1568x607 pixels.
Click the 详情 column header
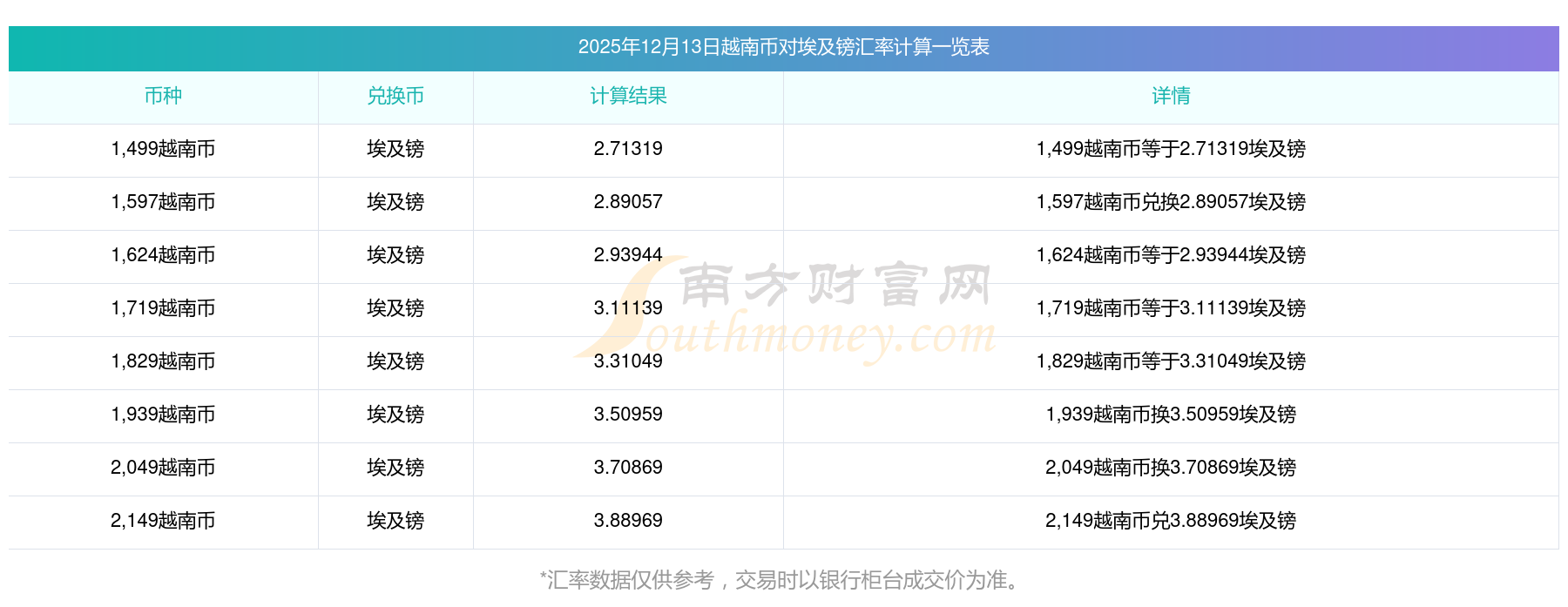[1171, 96]
